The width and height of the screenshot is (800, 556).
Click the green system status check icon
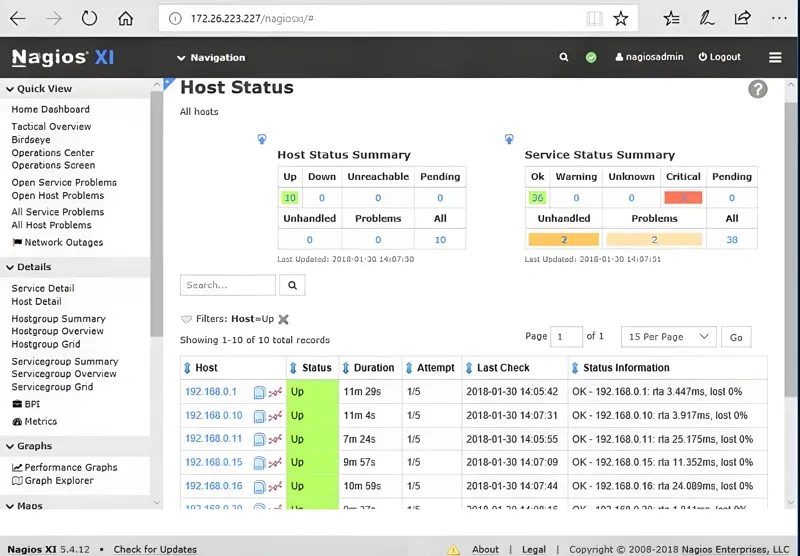(x=591, y=58)
